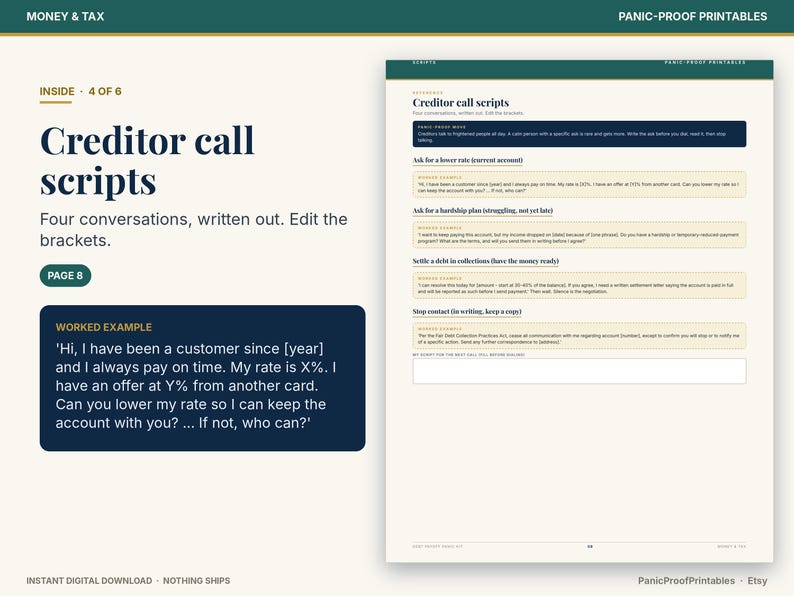Click 'NOTHING SHIPS' footer text

click(x=196, y=581)
